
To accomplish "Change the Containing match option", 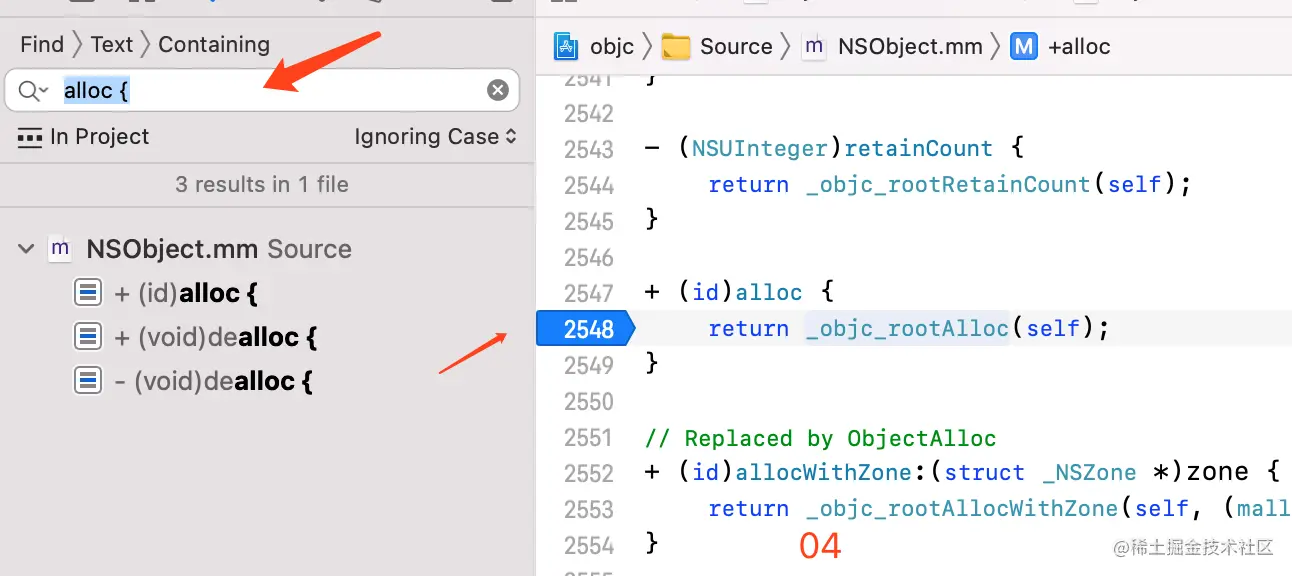I will [214, 45].
